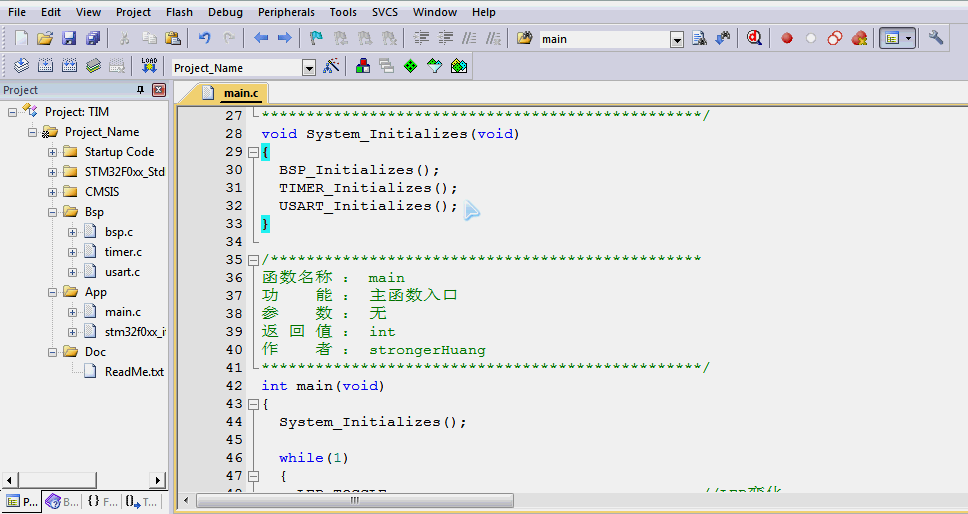Open Options for Target magic wand icon
The width and height of the screenshot is (968, 514).
click(332, 65)
